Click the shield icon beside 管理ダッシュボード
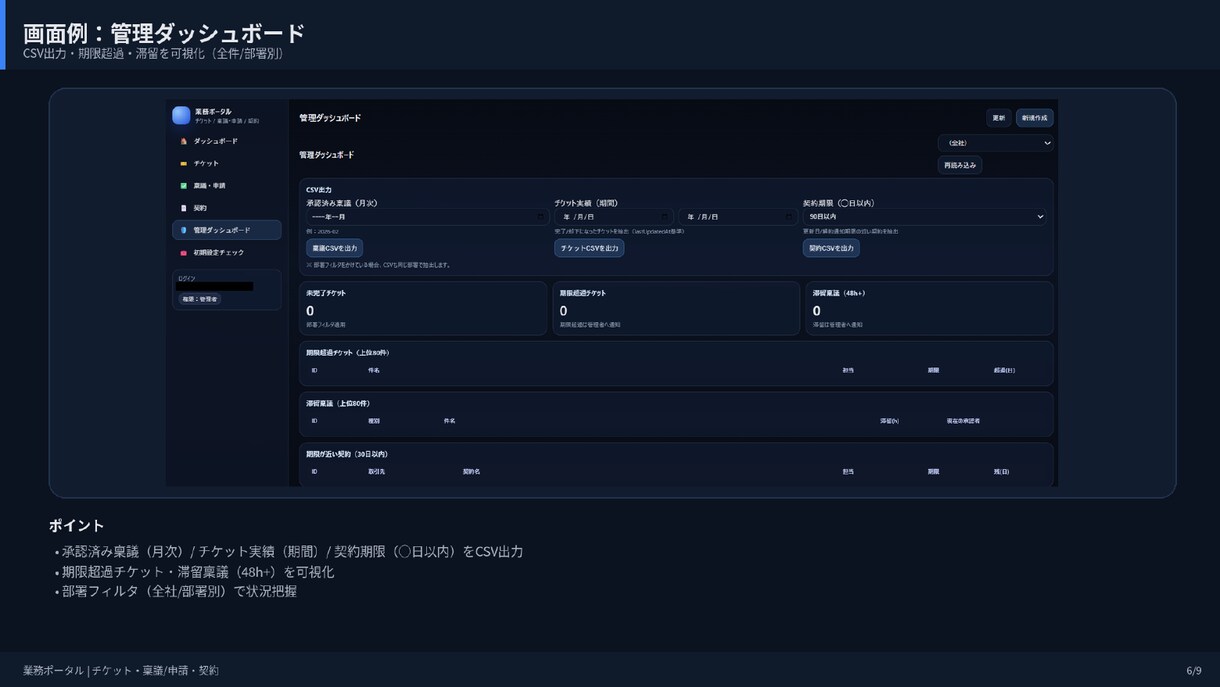 click(x=183, y=230)
